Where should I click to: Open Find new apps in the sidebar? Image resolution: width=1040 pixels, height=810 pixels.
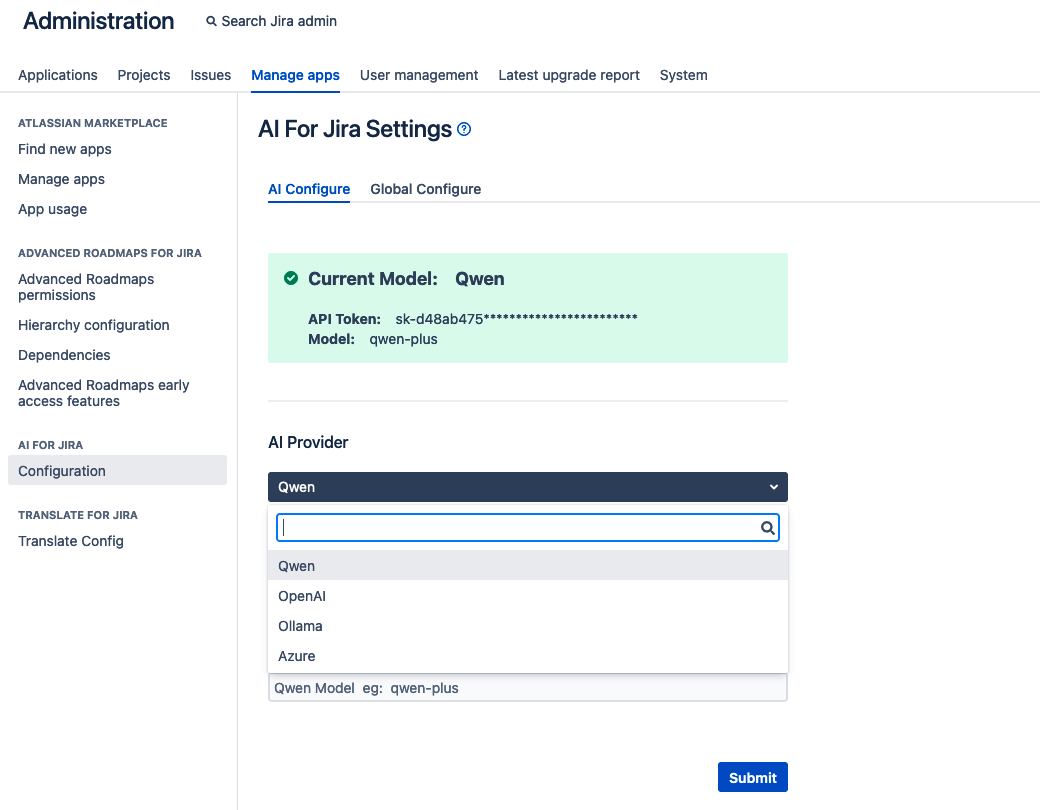[x=65, y=149]
